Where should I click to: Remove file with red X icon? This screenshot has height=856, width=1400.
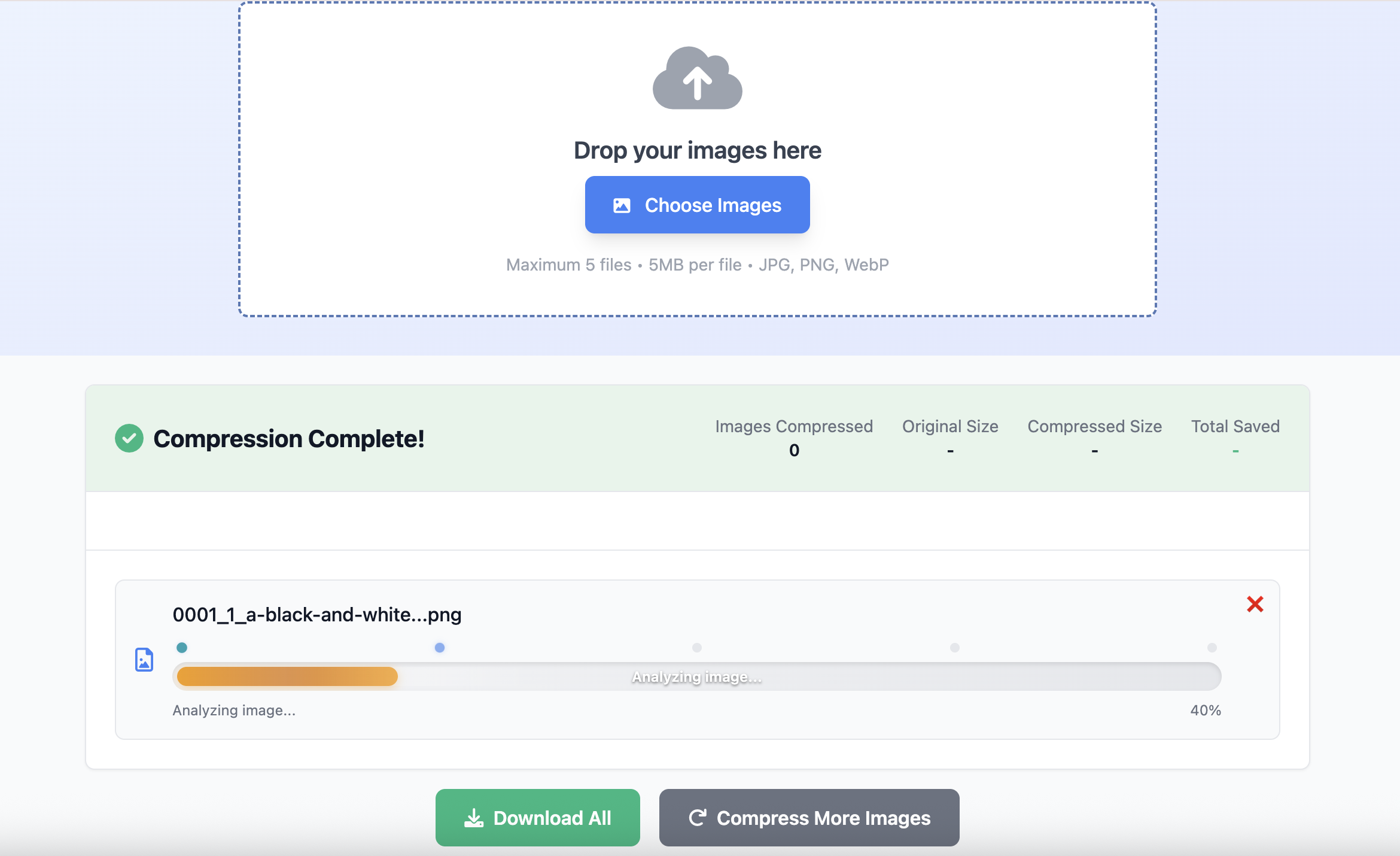[x=1255, y=604]
